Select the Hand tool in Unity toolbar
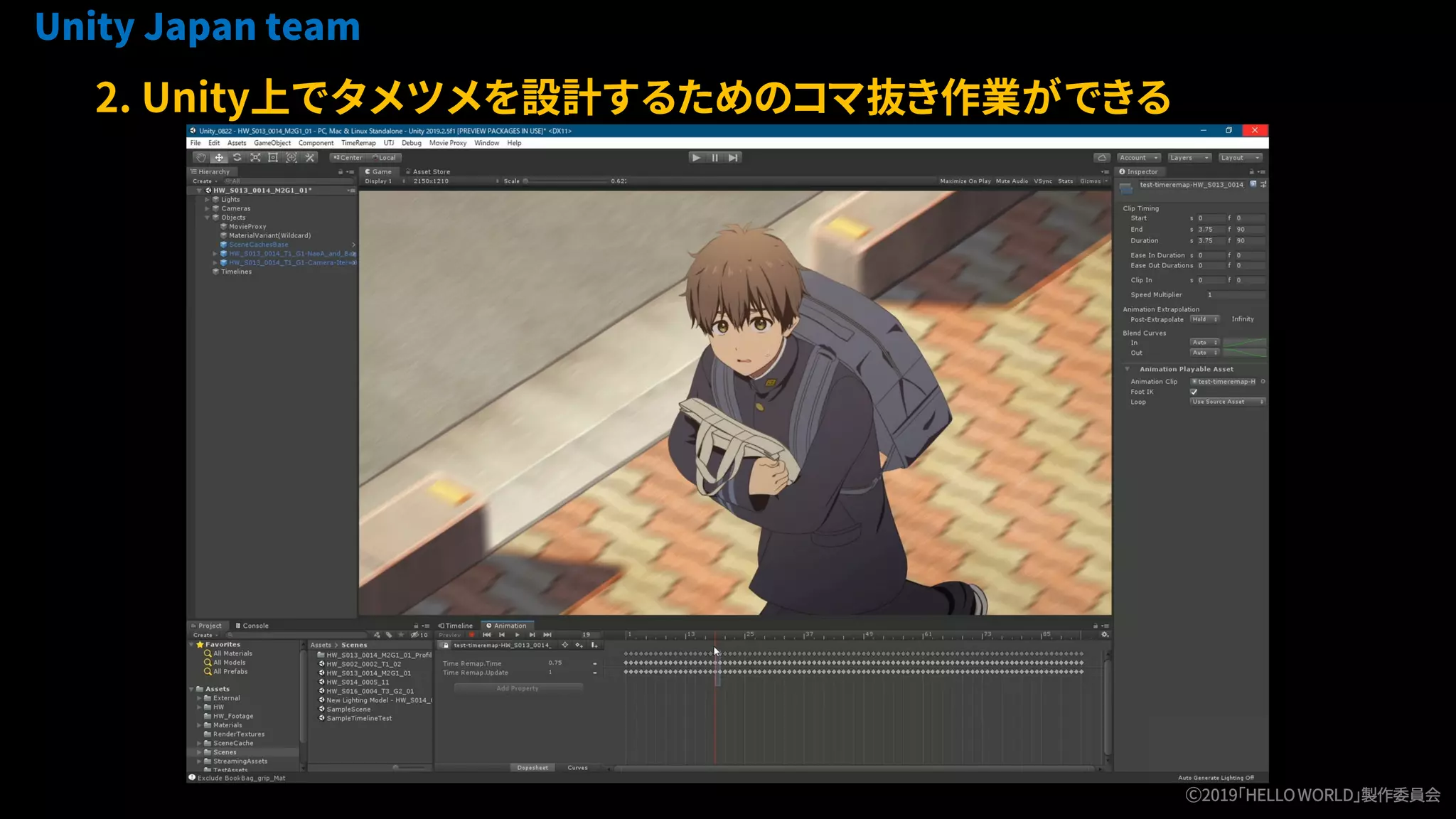 click(201, 158)
